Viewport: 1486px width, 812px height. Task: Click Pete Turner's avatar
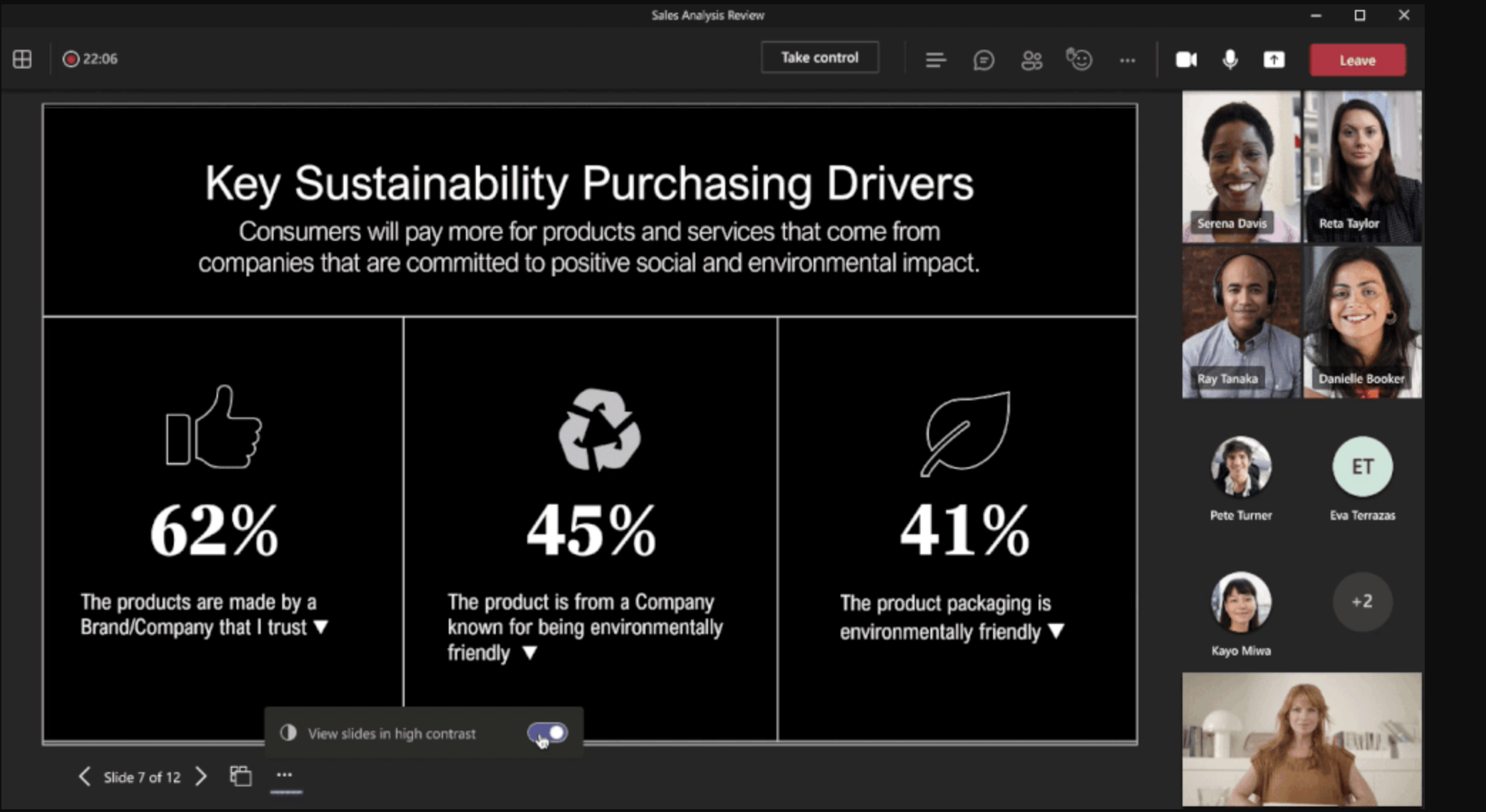(x=1241, y=467)
